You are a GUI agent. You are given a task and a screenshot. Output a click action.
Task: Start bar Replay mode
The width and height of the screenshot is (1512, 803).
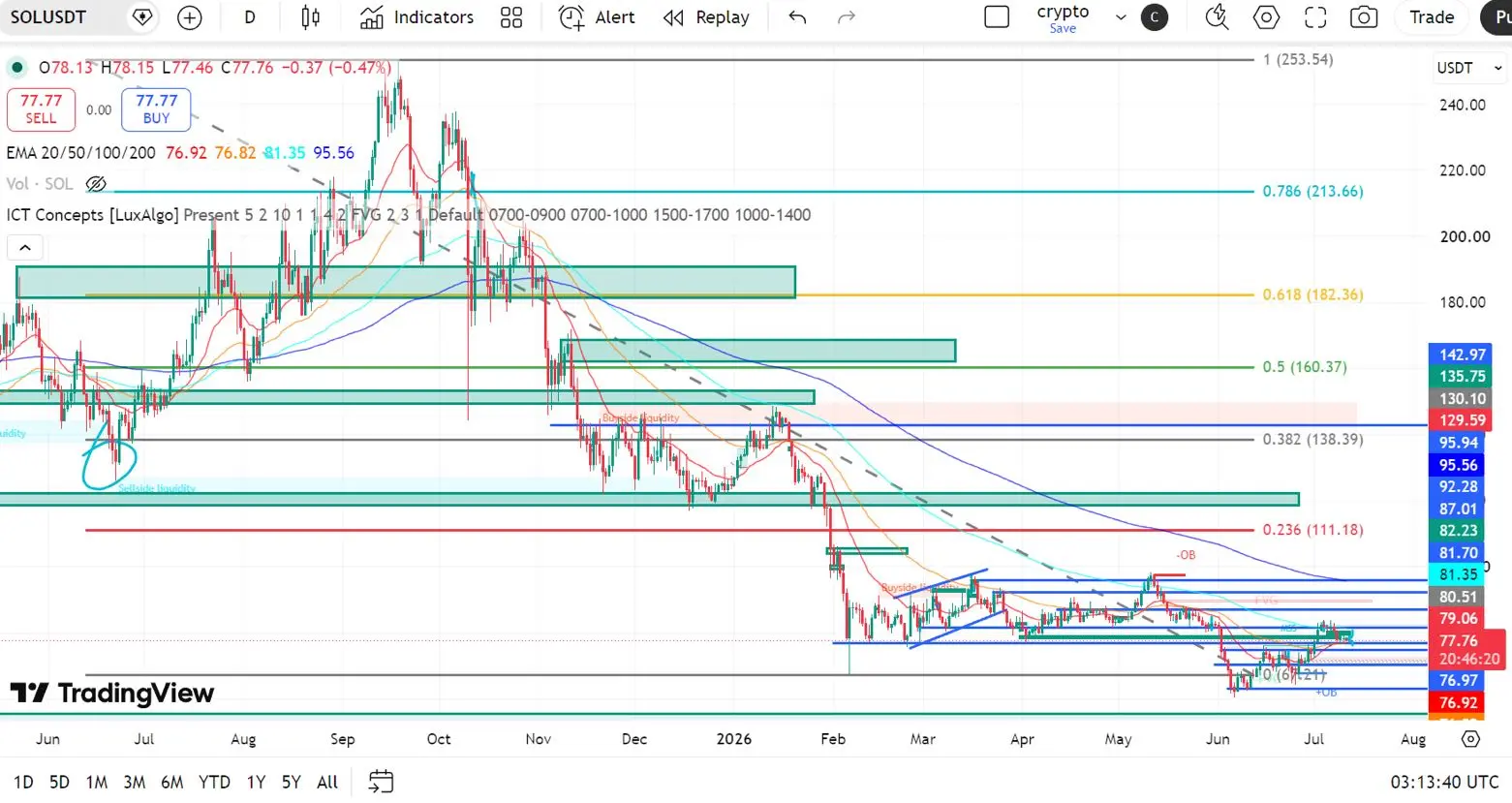click(x=707, y=17)
